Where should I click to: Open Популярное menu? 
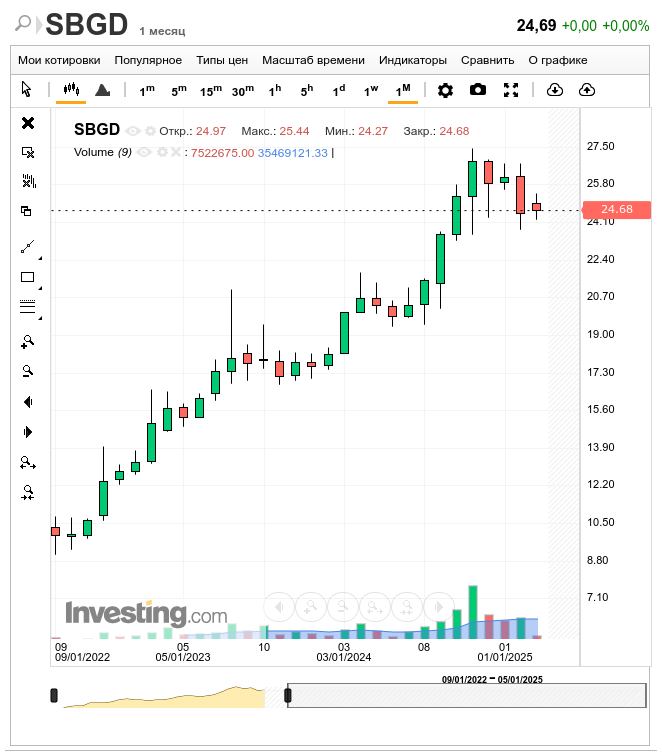[x=148, y=60]
